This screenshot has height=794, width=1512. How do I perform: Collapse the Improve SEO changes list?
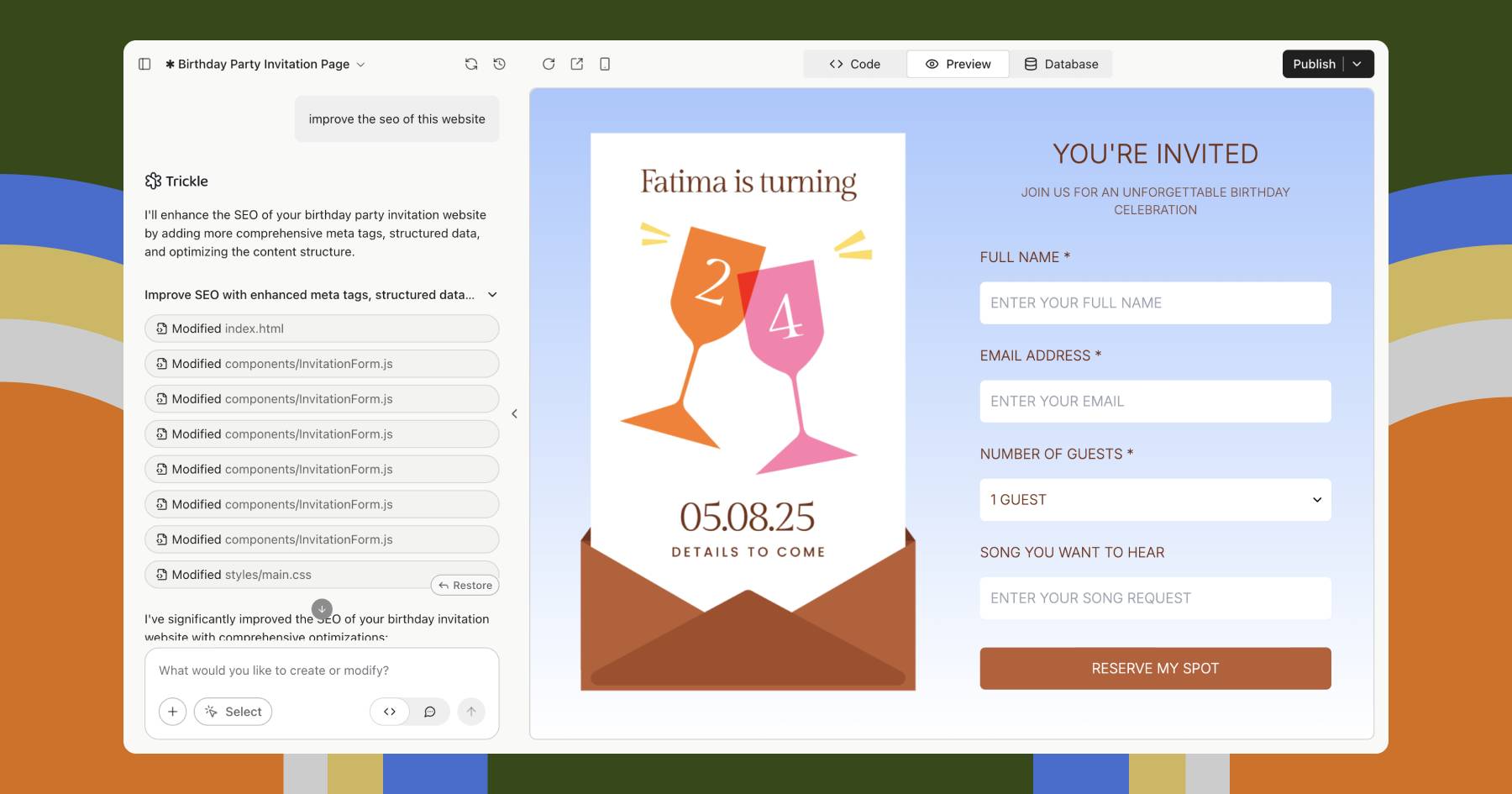[x=492, y=295]
